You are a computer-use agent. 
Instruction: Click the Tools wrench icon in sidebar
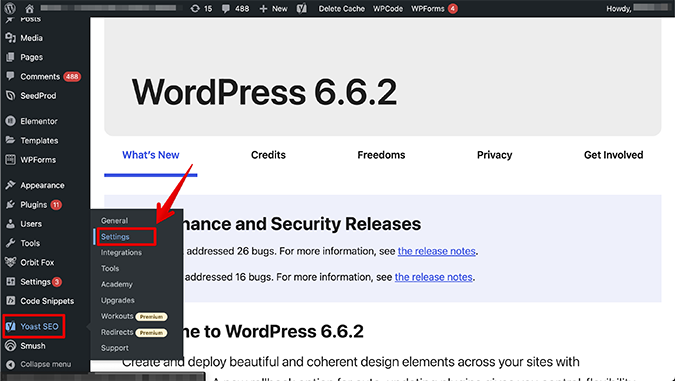tap(10, 243)
